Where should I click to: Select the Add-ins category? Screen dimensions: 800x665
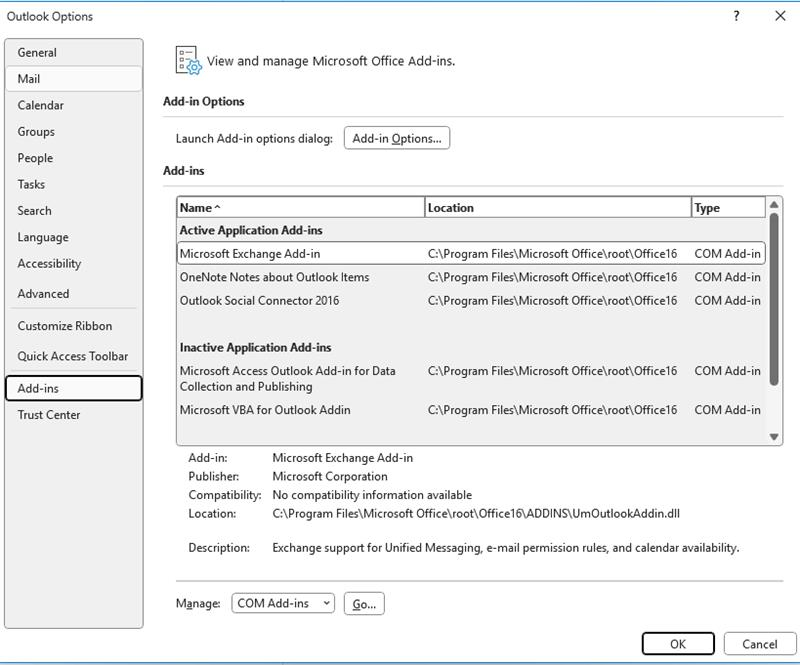(x=73, y=388)
